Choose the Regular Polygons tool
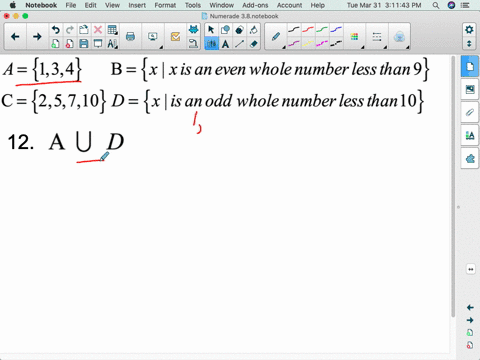Viewport: 480px width, 360px height. tap(239, 30)
